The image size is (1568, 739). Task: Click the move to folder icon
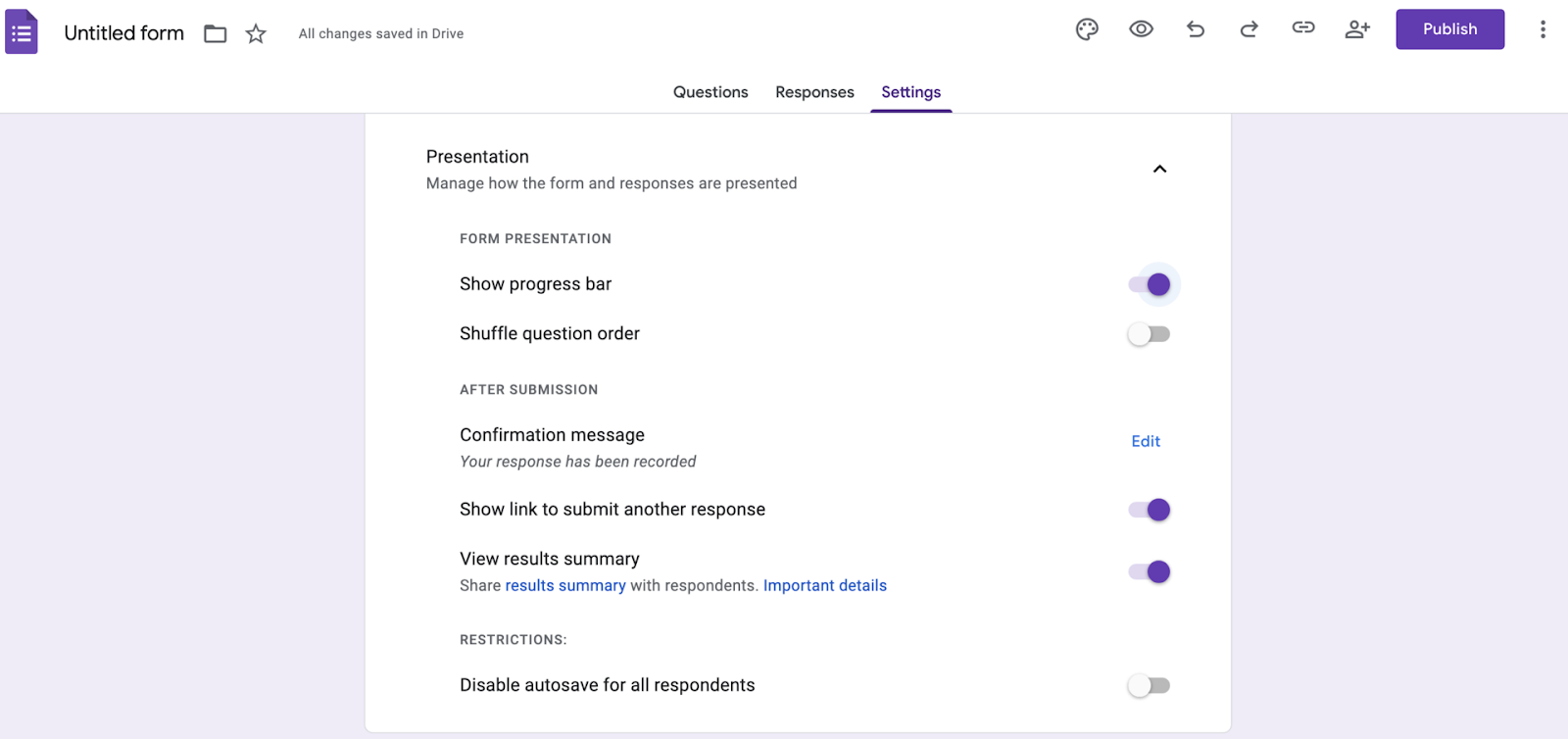216,34
